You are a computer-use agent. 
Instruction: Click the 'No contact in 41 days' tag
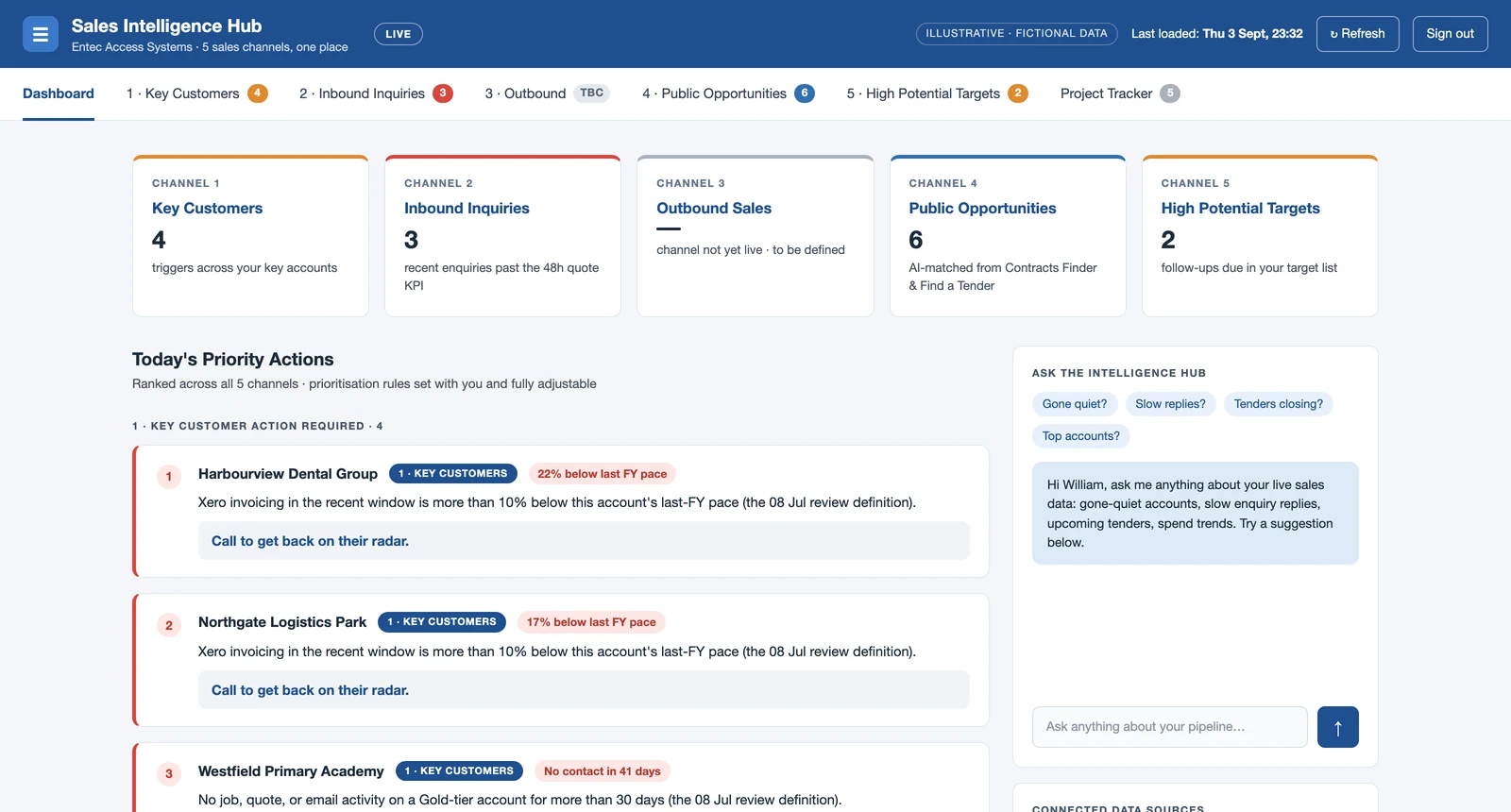(603, 771)
